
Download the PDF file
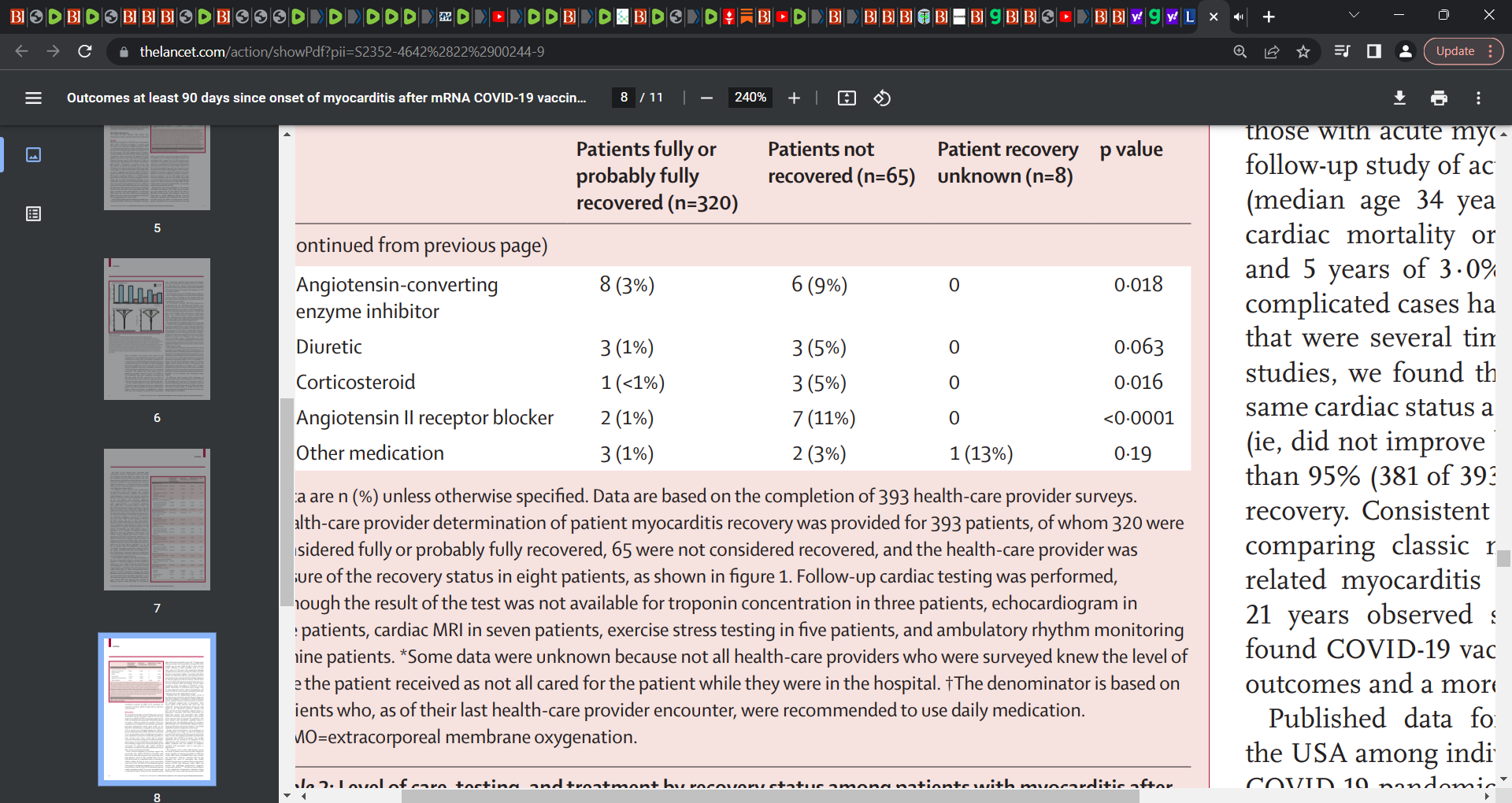1399,98
